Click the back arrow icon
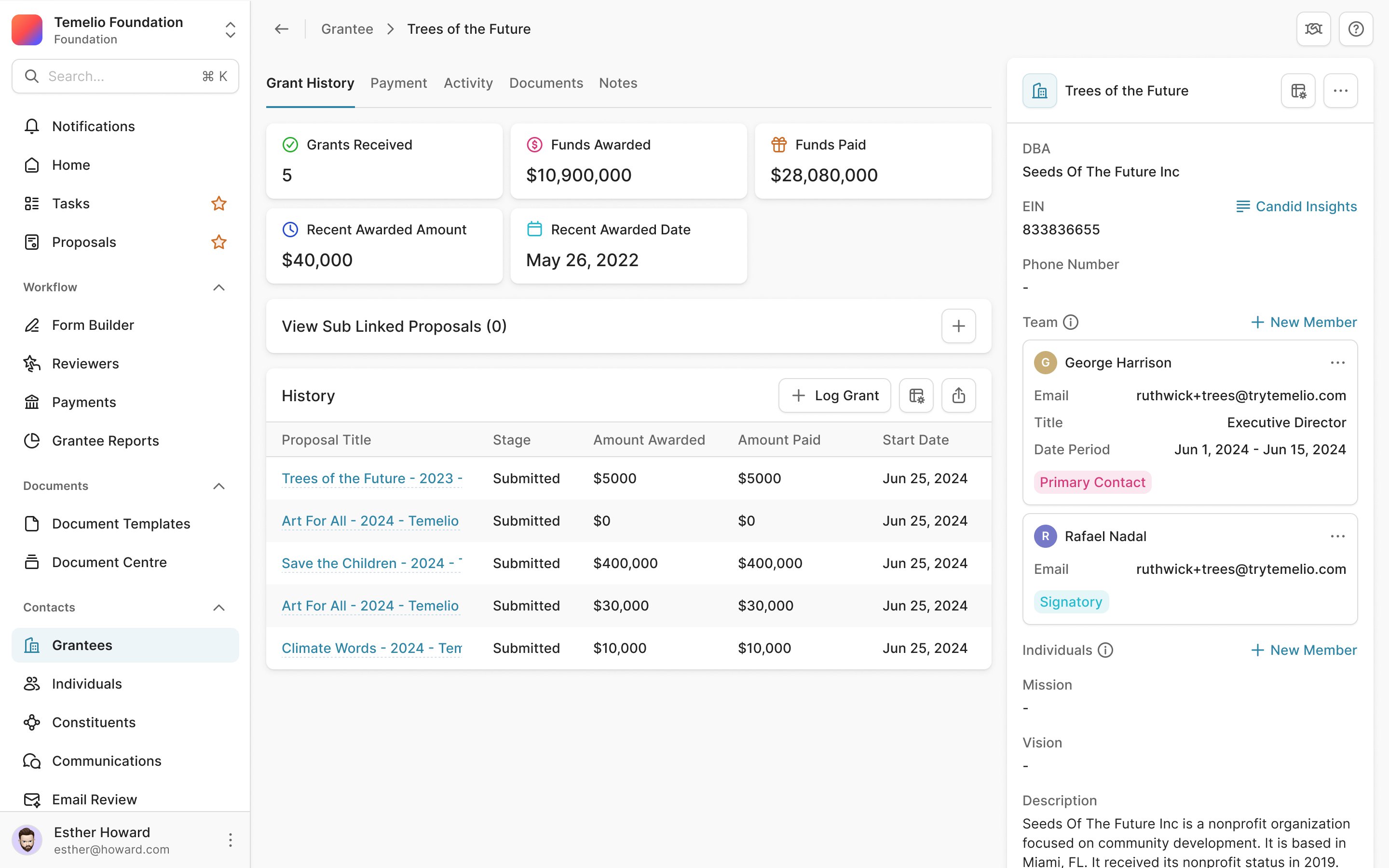Viewport: 1389px width, 868px height. coord(281,29)
